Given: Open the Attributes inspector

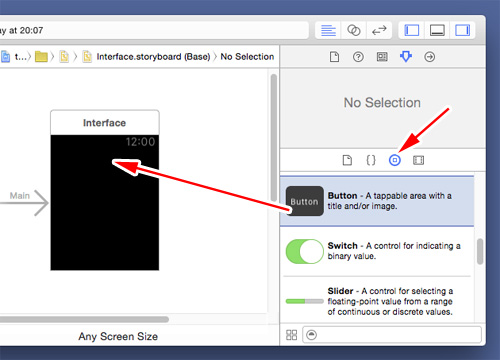Looking at the screenshot, I should [406, 57].
